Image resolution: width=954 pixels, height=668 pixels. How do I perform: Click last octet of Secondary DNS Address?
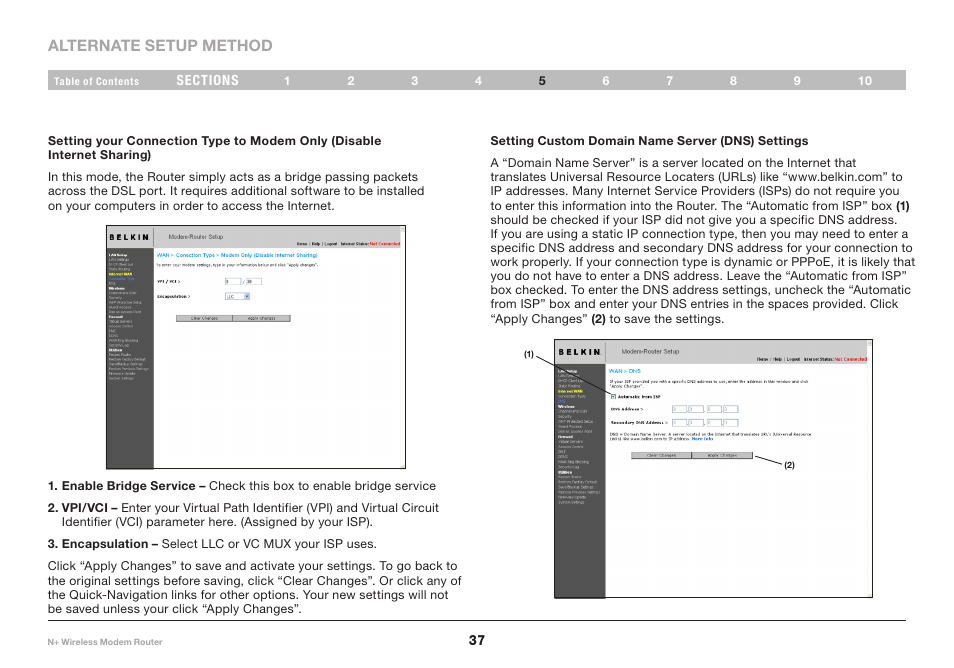pos(731,423)
